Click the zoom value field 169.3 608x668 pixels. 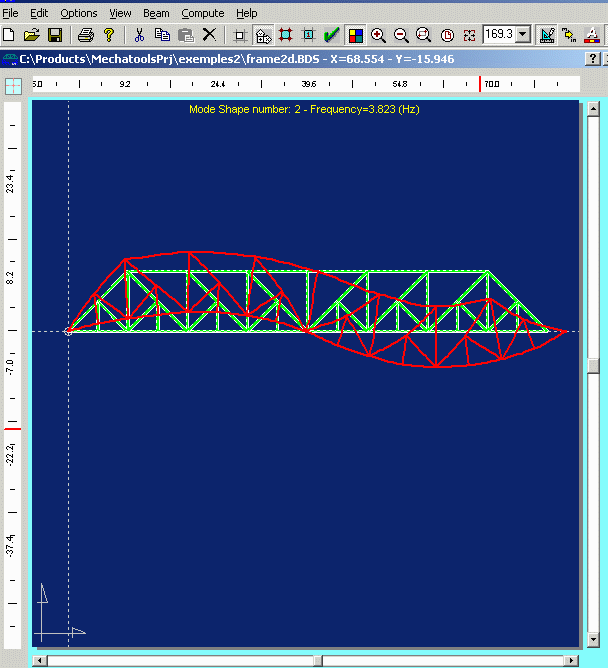click(499, 34)
